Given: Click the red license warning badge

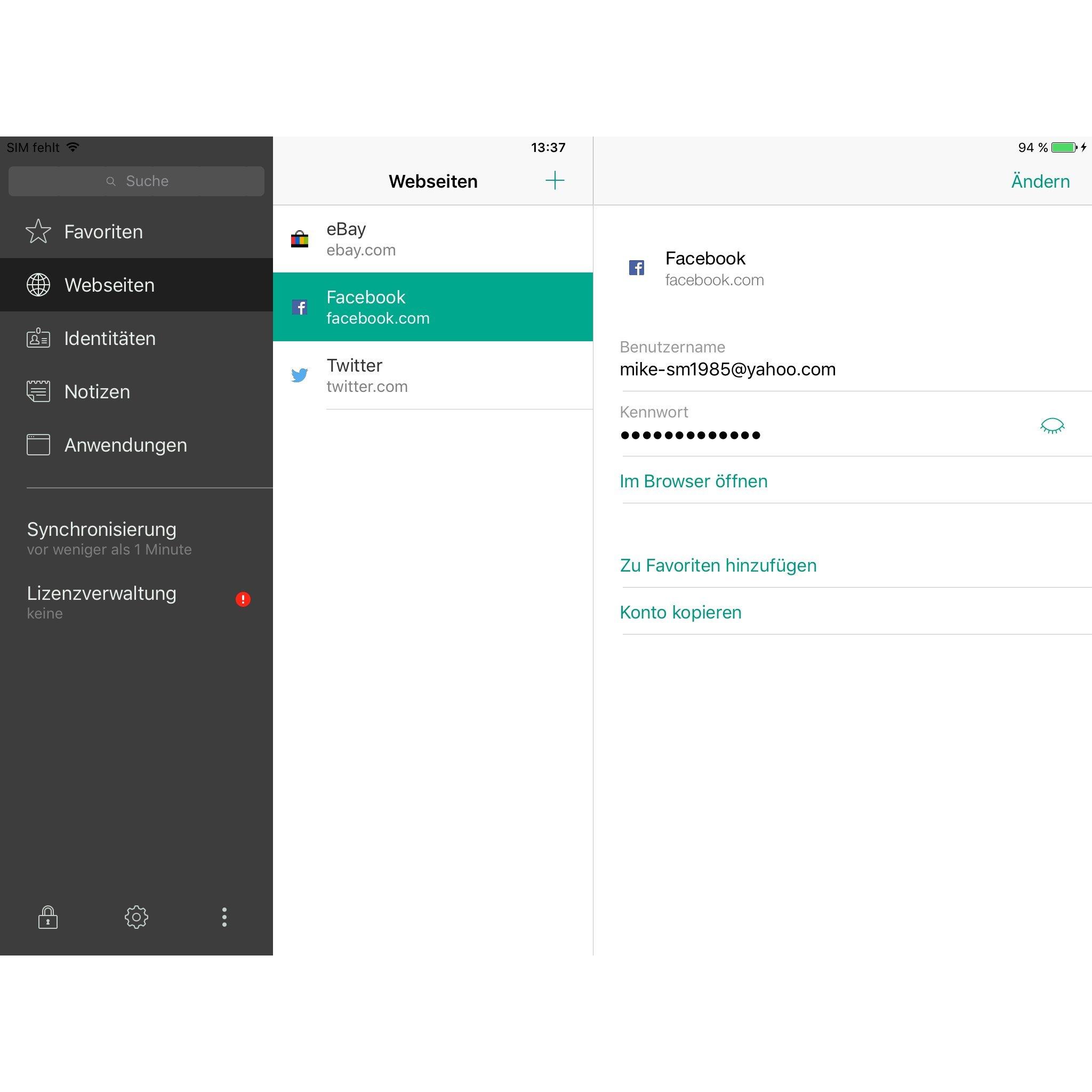Looking at the screenshot, I should point(243,599).
